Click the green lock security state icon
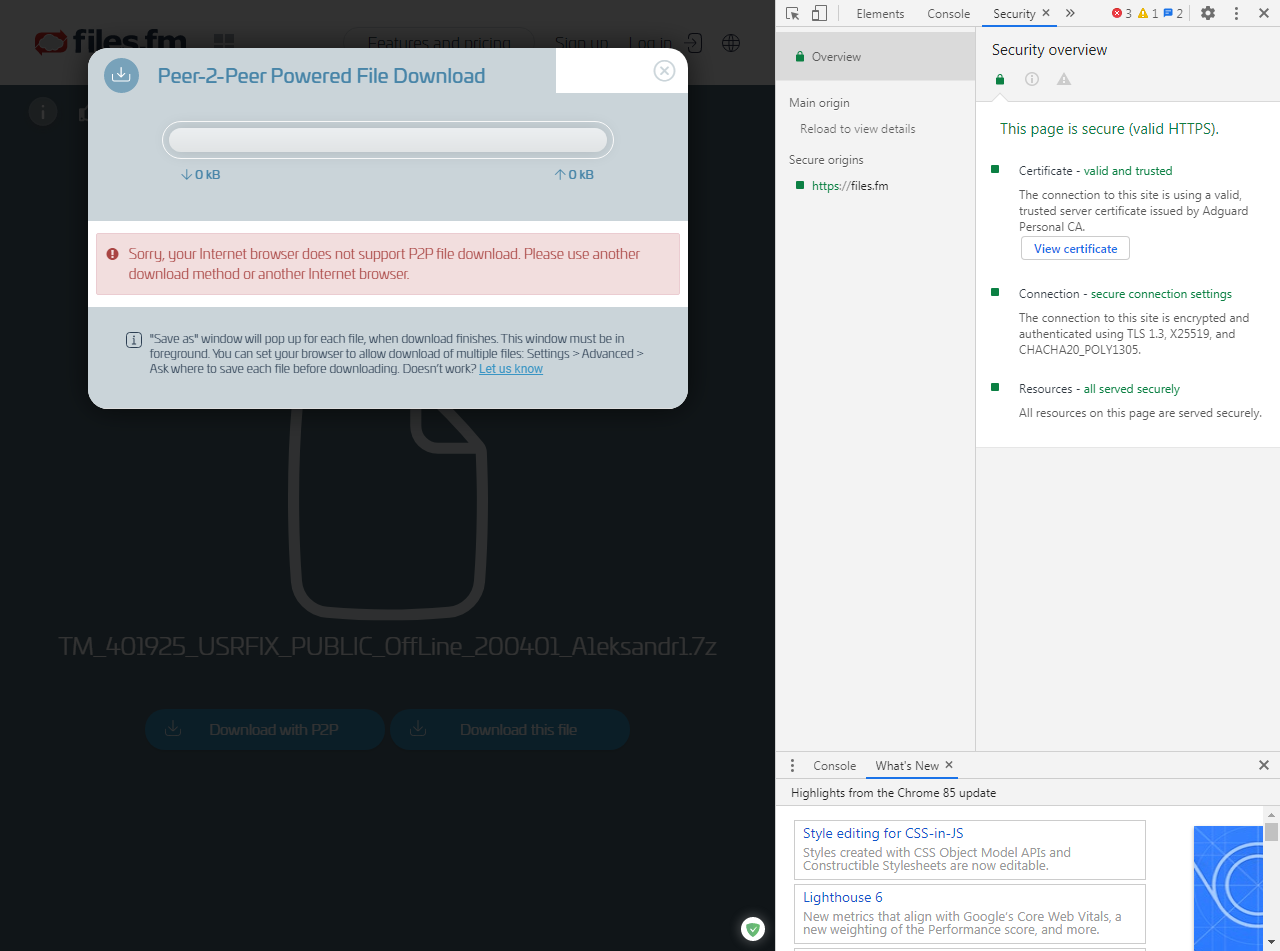Screen dimensions: 1280x951 tap(999, 79)
